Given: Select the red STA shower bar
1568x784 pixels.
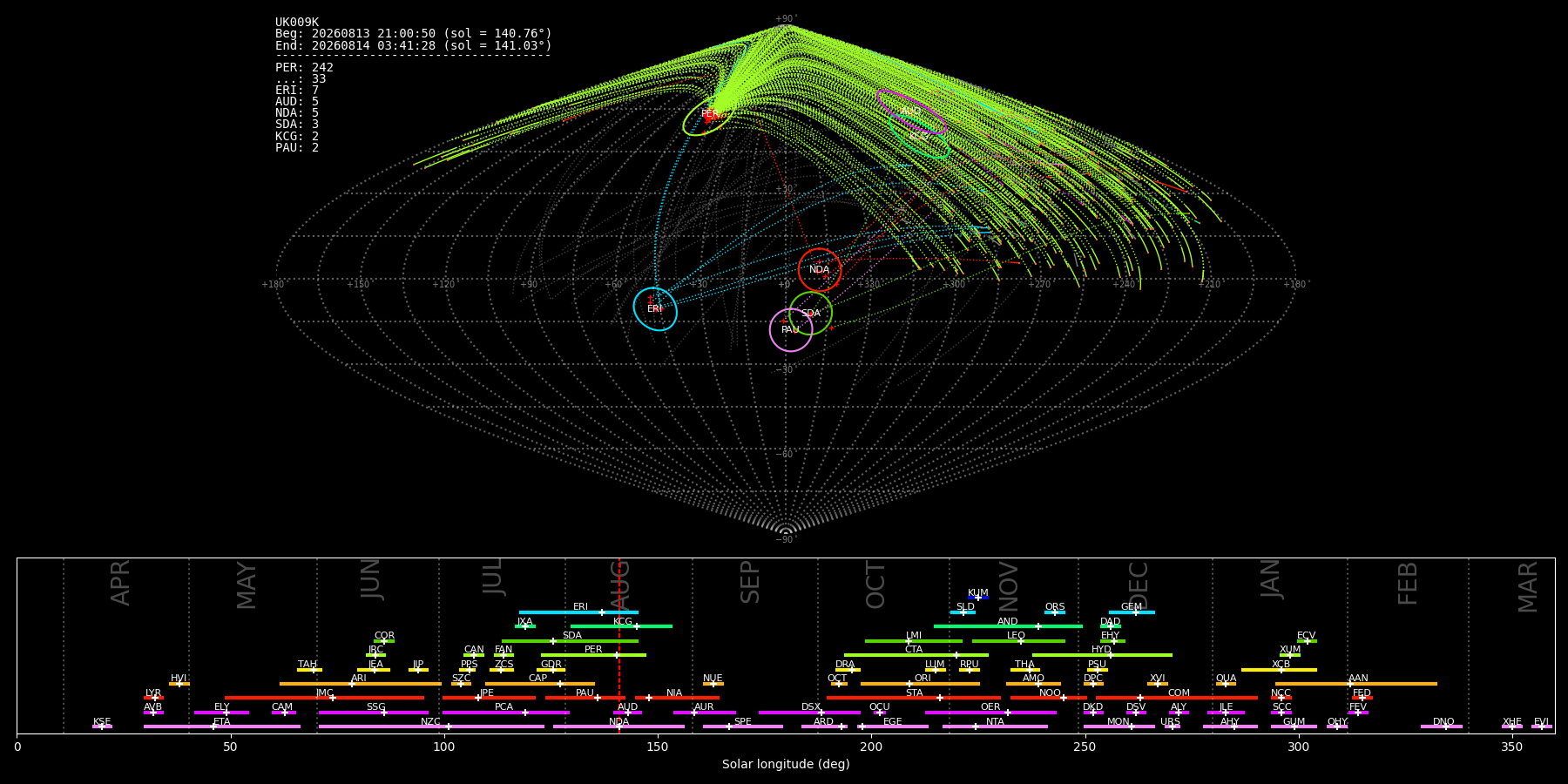Looking at the screenshot, I should 914,698.
